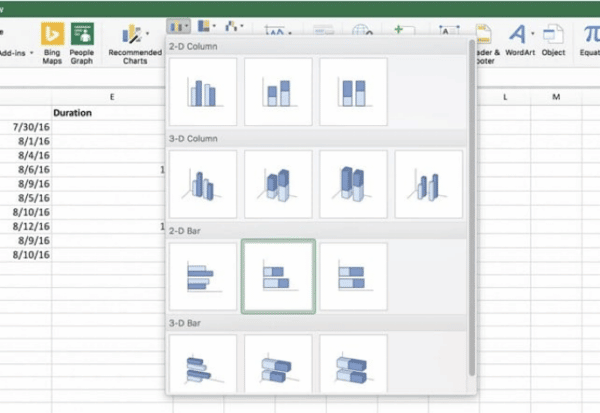Image resolution: width=600 pixels, height=413 pixels.
Task: Collapse the column chart dropdown button
Action: pyautogui.click(x=179, y=27)
